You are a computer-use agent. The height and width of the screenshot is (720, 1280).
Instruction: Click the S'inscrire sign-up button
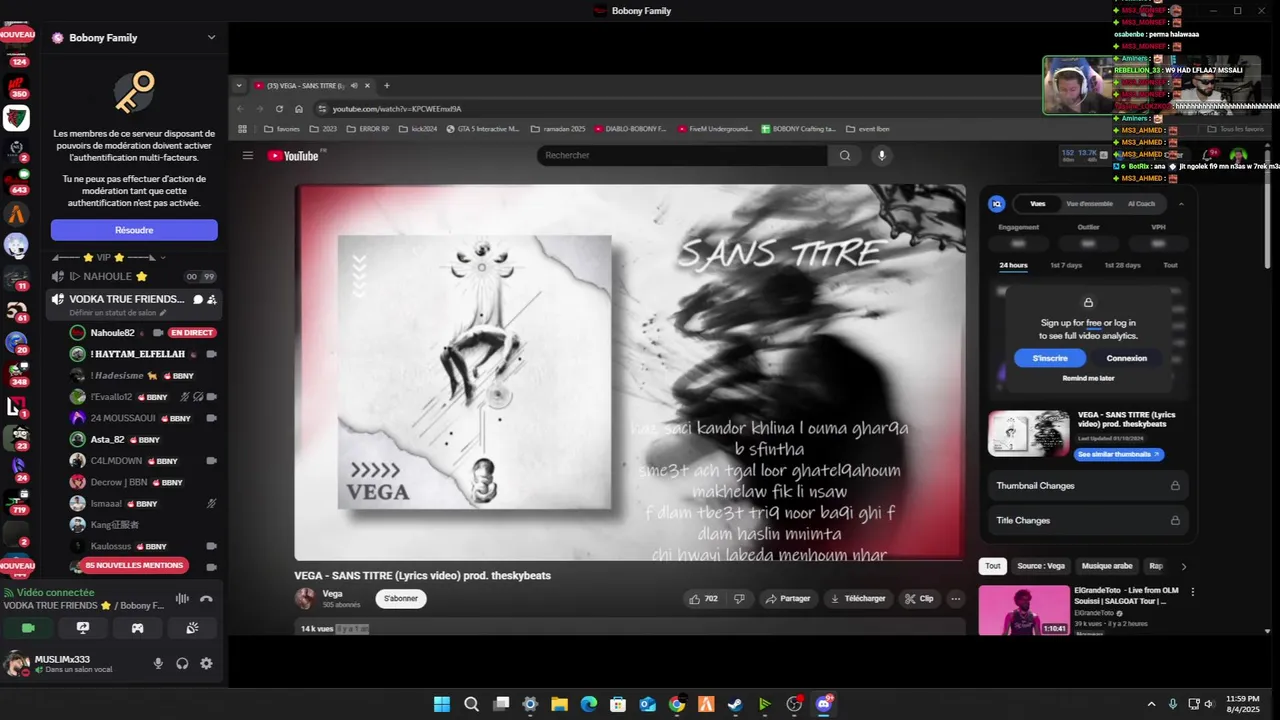click(1050, 358)
